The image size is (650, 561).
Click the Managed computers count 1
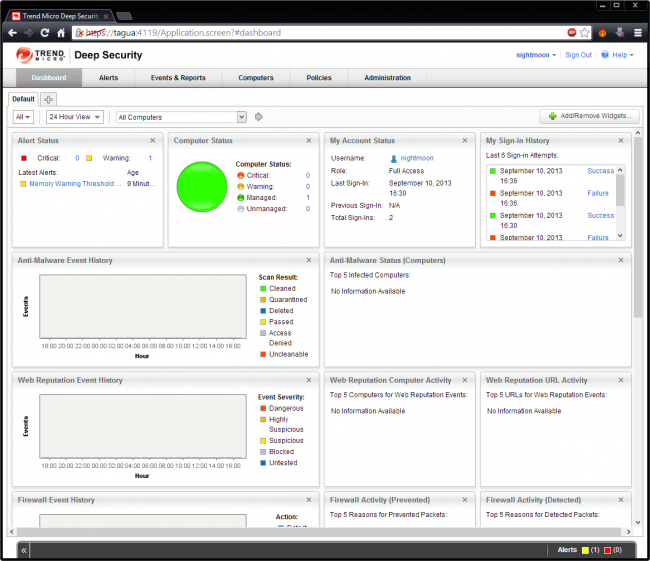[308, 198]
